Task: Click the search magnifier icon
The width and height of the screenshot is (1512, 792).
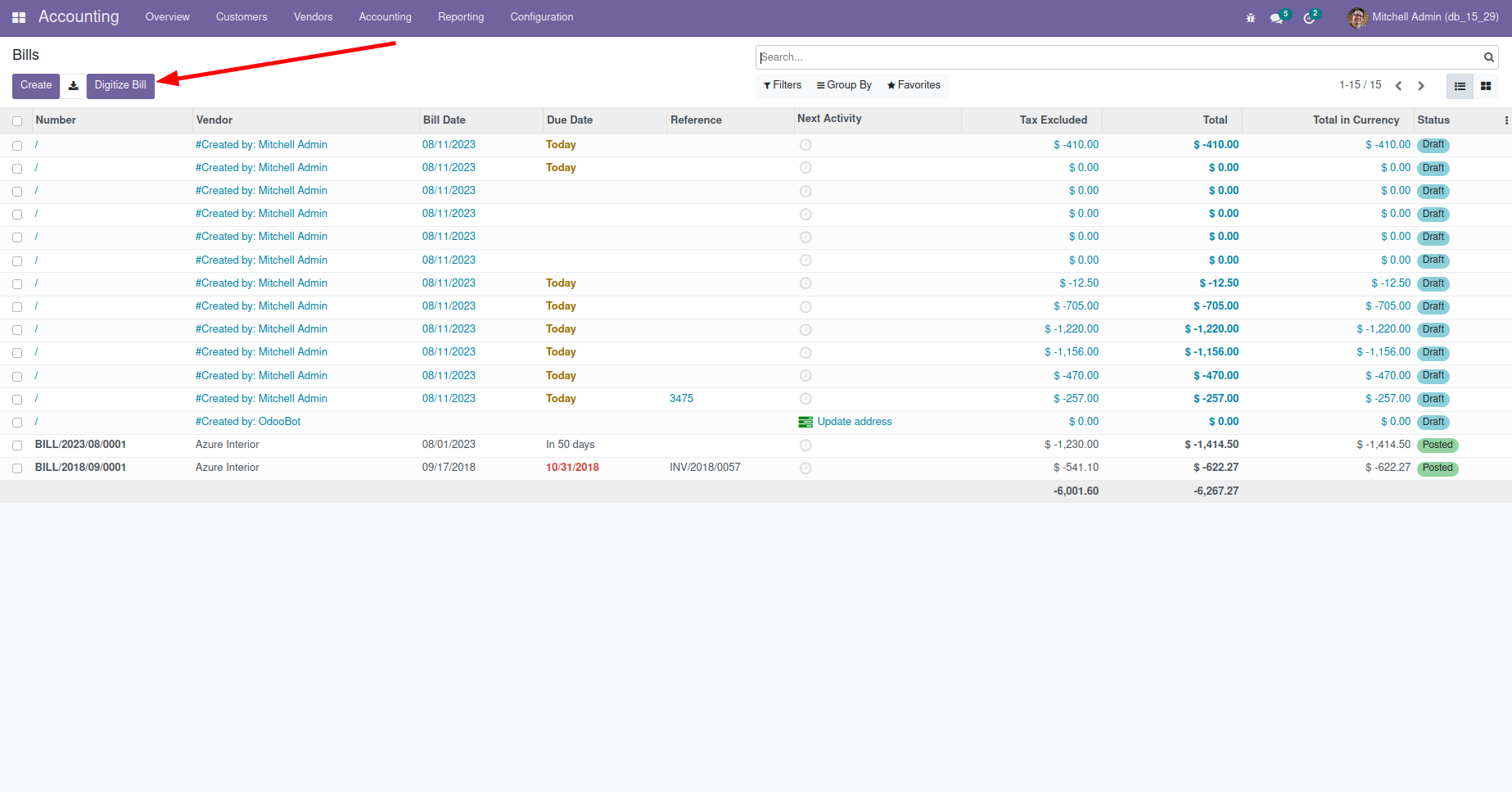Action: tap(1488, 57)
